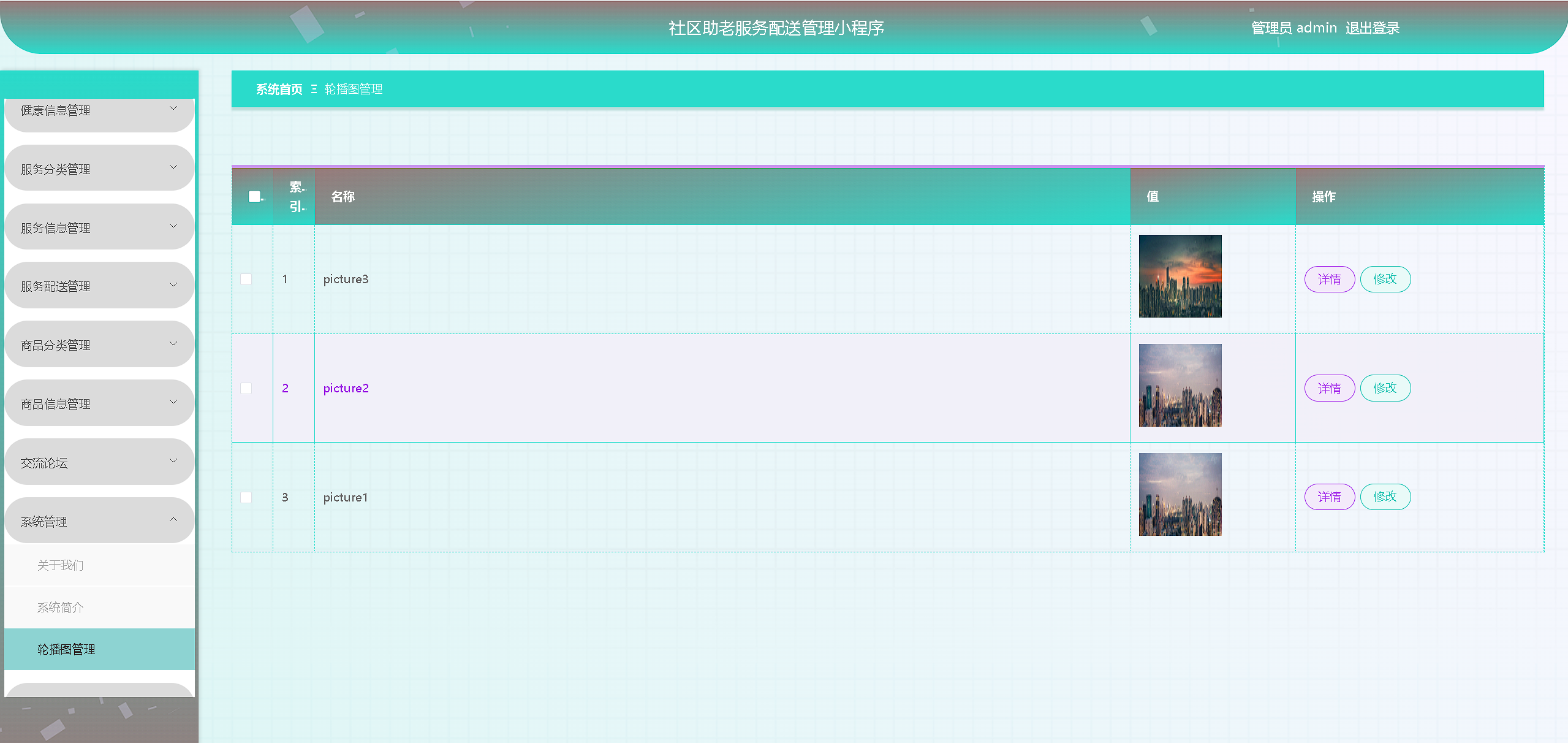
Task: Click chevron icon beside 服务信息管理
Action: (173, 226)
